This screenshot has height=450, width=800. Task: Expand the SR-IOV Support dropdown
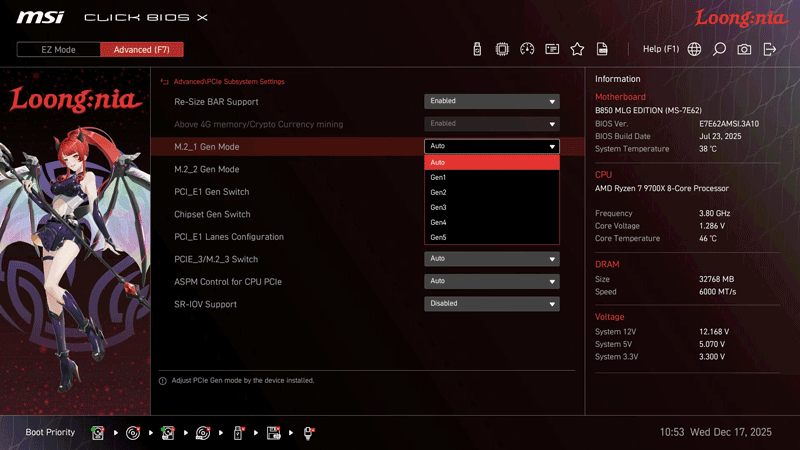pyautogui.click(x=491, y=304)
